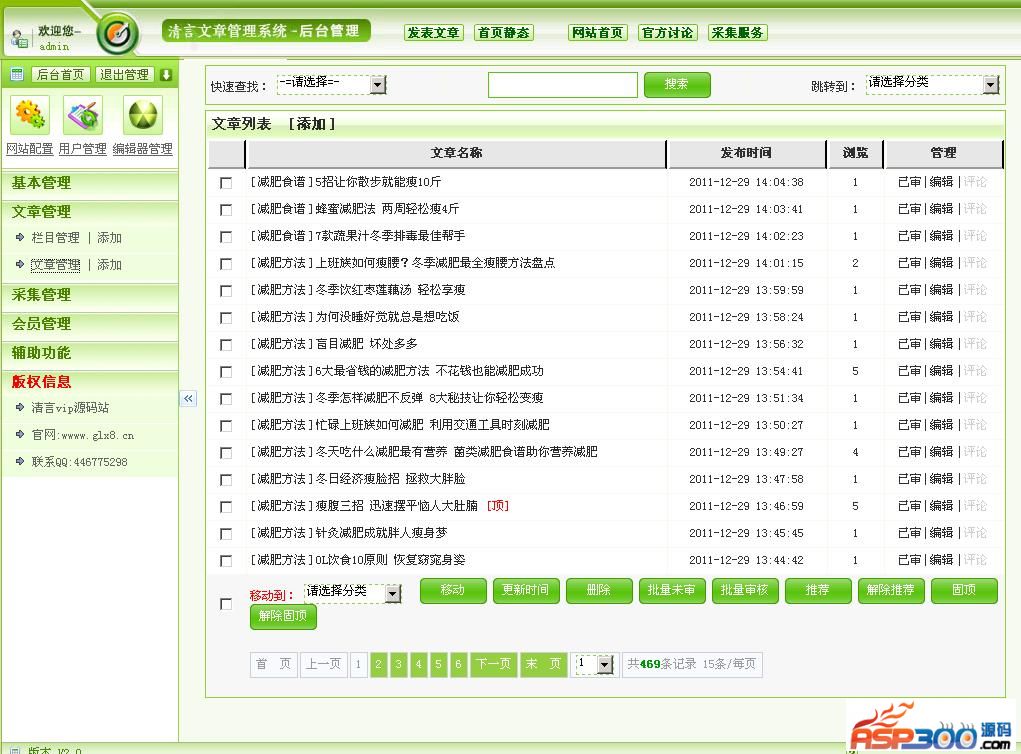Click 末页 in pagination
Screen dimensions: 1021x754
[x=544, y=664]
